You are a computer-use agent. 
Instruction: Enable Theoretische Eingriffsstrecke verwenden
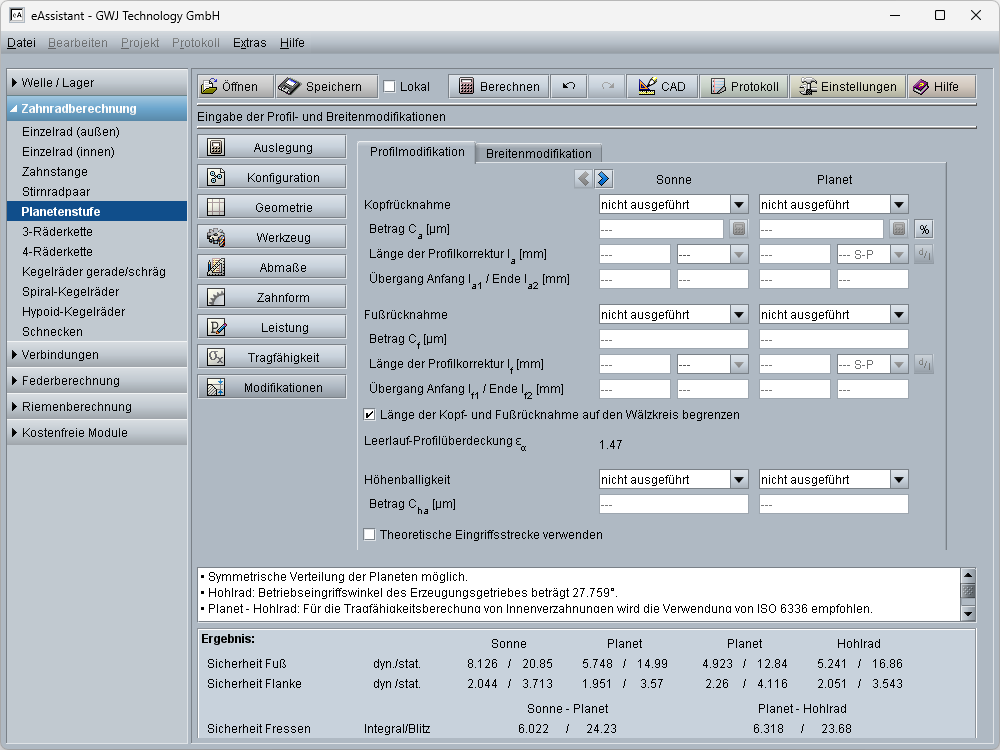[370, 535]
